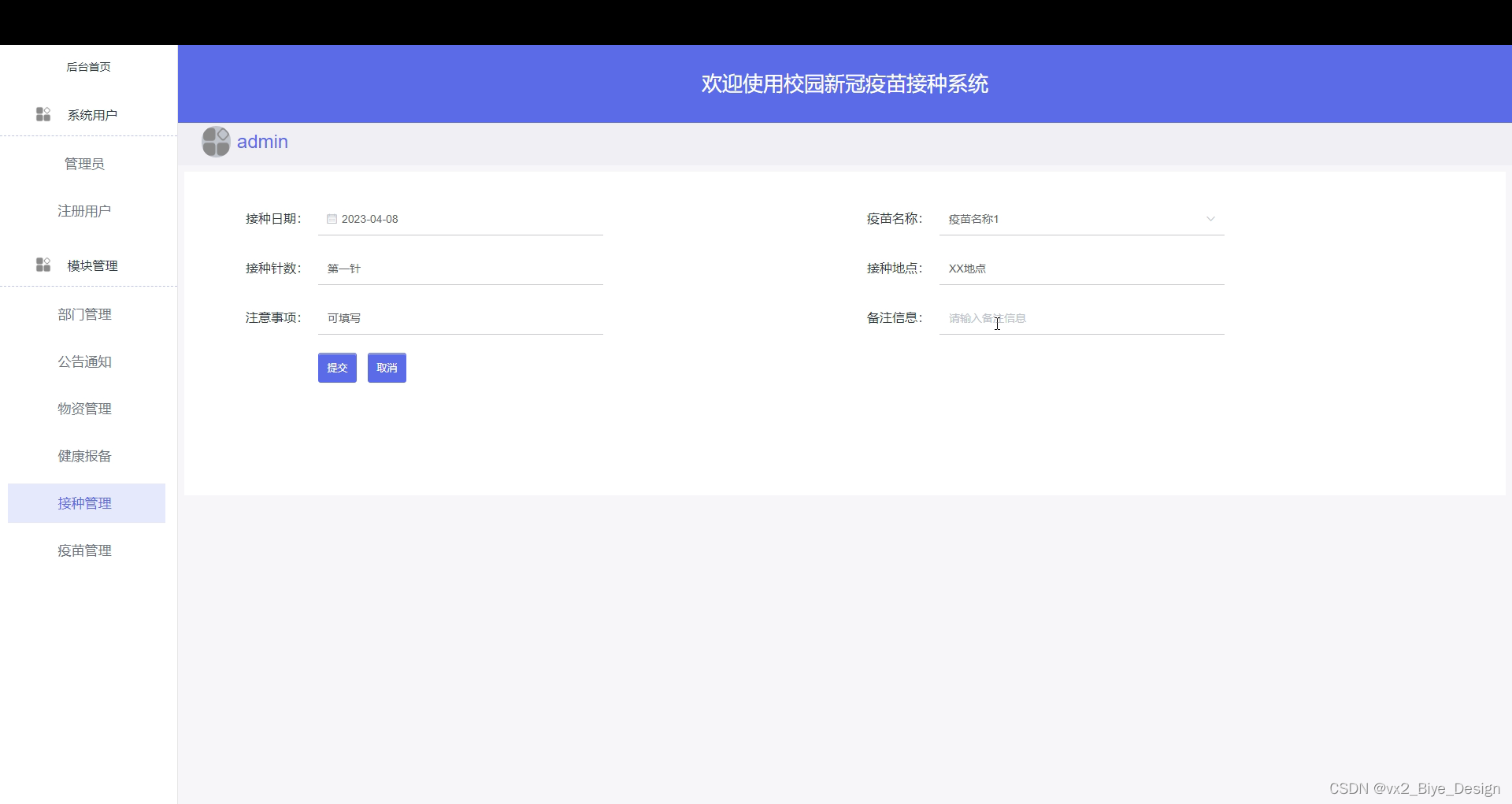Click the 接种针数 input field
This screenshot has height=804, width=1512.
tap(461, 269)
